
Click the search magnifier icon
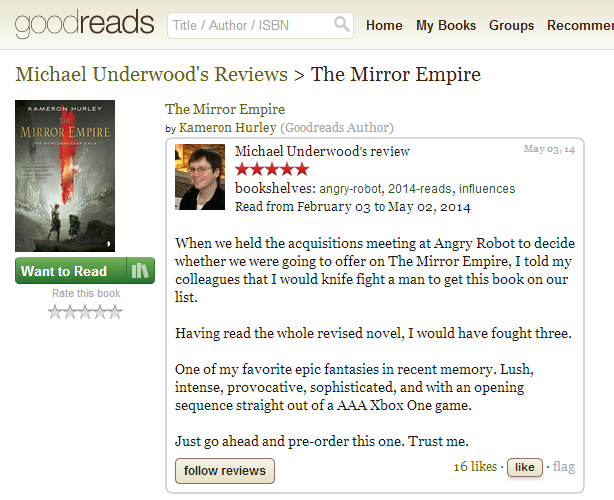[x=341, y=25]
